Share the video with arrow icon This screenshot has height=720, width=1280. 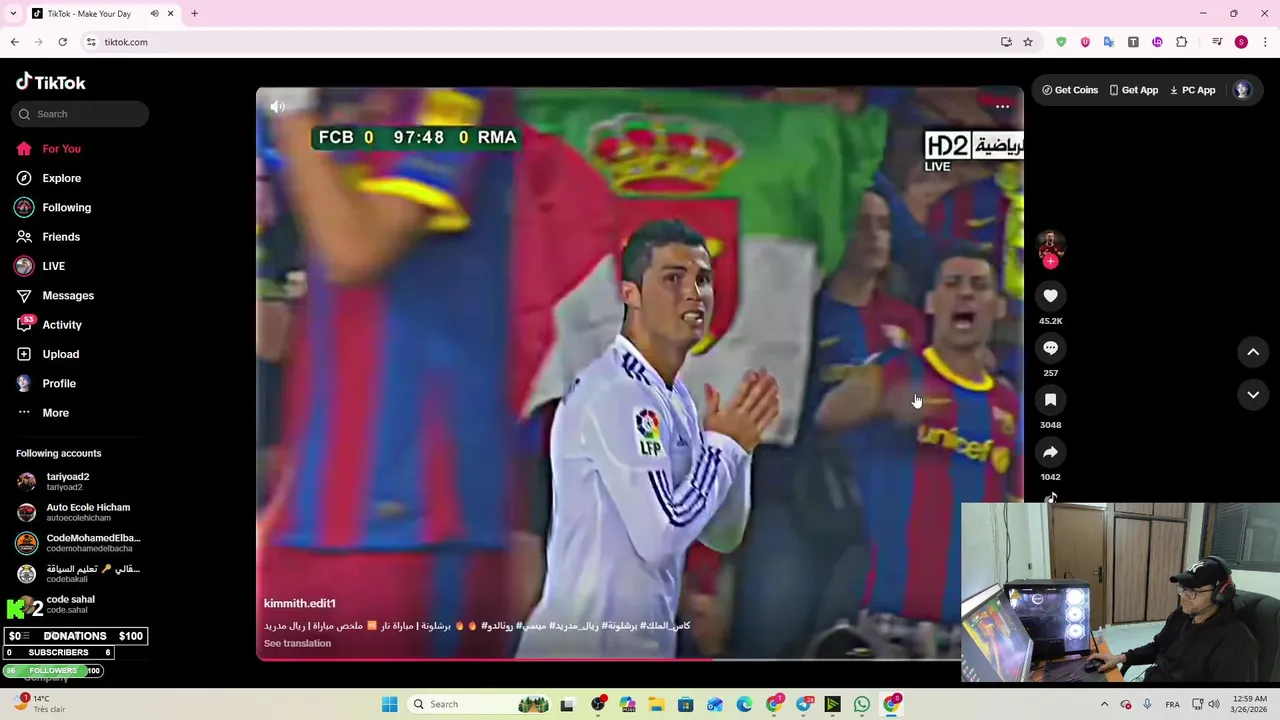pyautogui.click(x=1050, y=452)
